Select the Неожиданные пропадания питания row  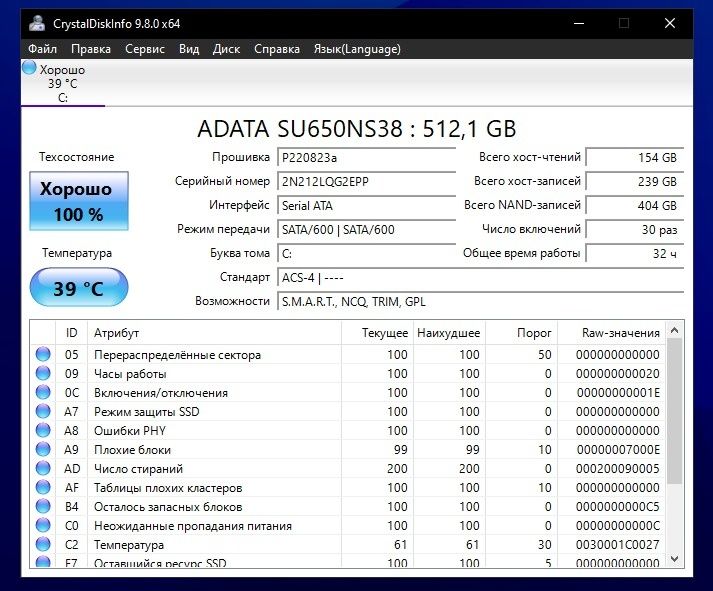tap(348, 526)
